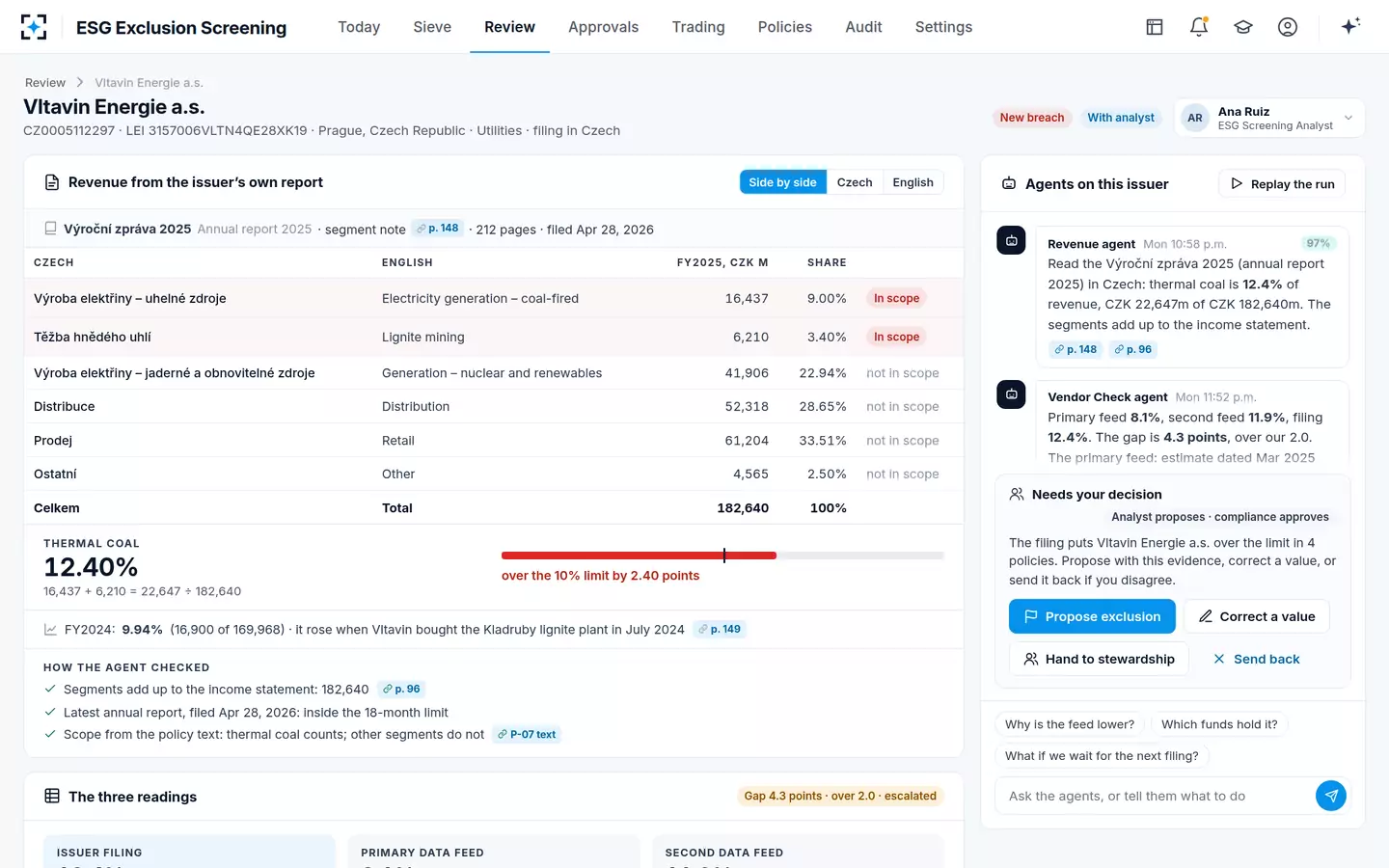The width and height of the screenshot is (1389, 868).
Task: Send the message with the paper plane icon
Action: pyautogui.click(x=1331, y=796)
